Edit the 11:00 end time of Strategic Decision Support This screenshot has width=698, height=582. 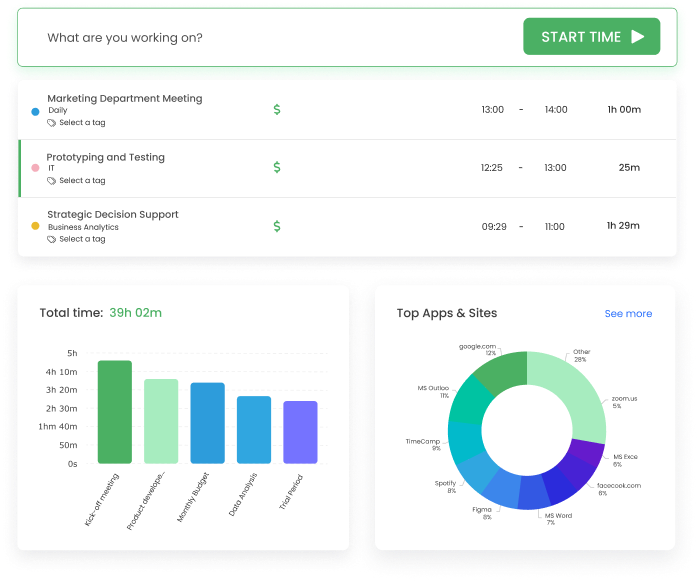click(555, 226)
